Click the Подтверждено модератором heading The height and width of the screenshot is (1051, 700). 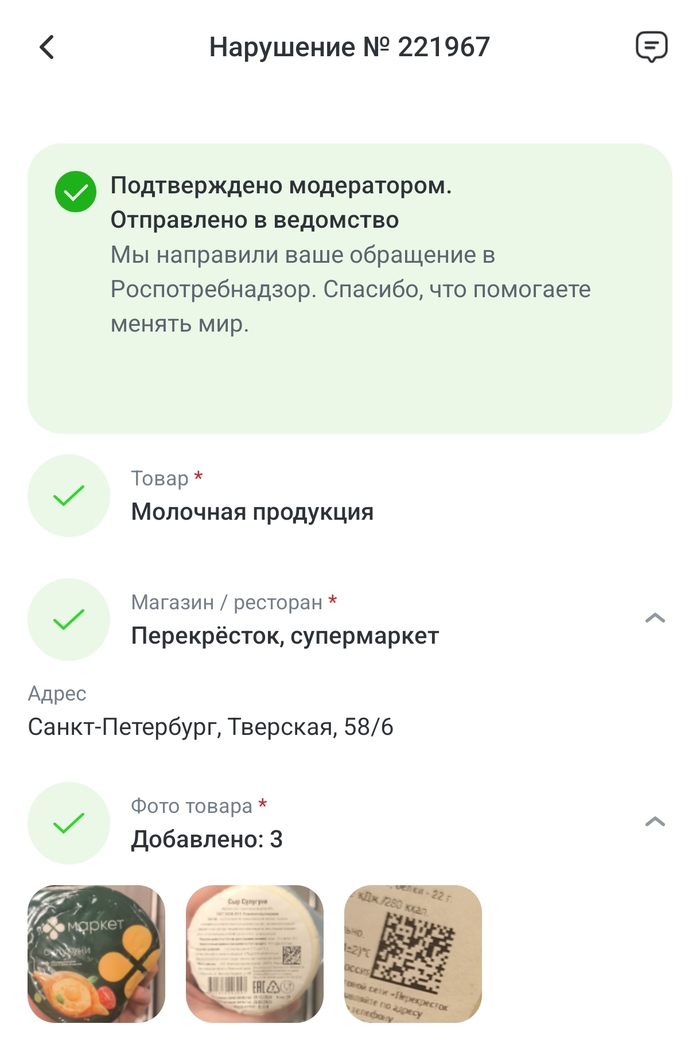click(281, 186)
